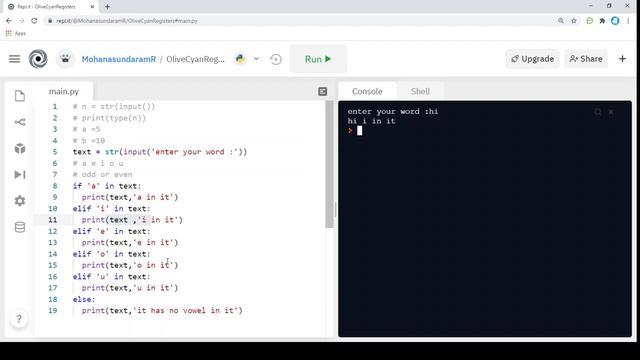Open the Packages cube icon in the sidebar

[x=20, y=148]
